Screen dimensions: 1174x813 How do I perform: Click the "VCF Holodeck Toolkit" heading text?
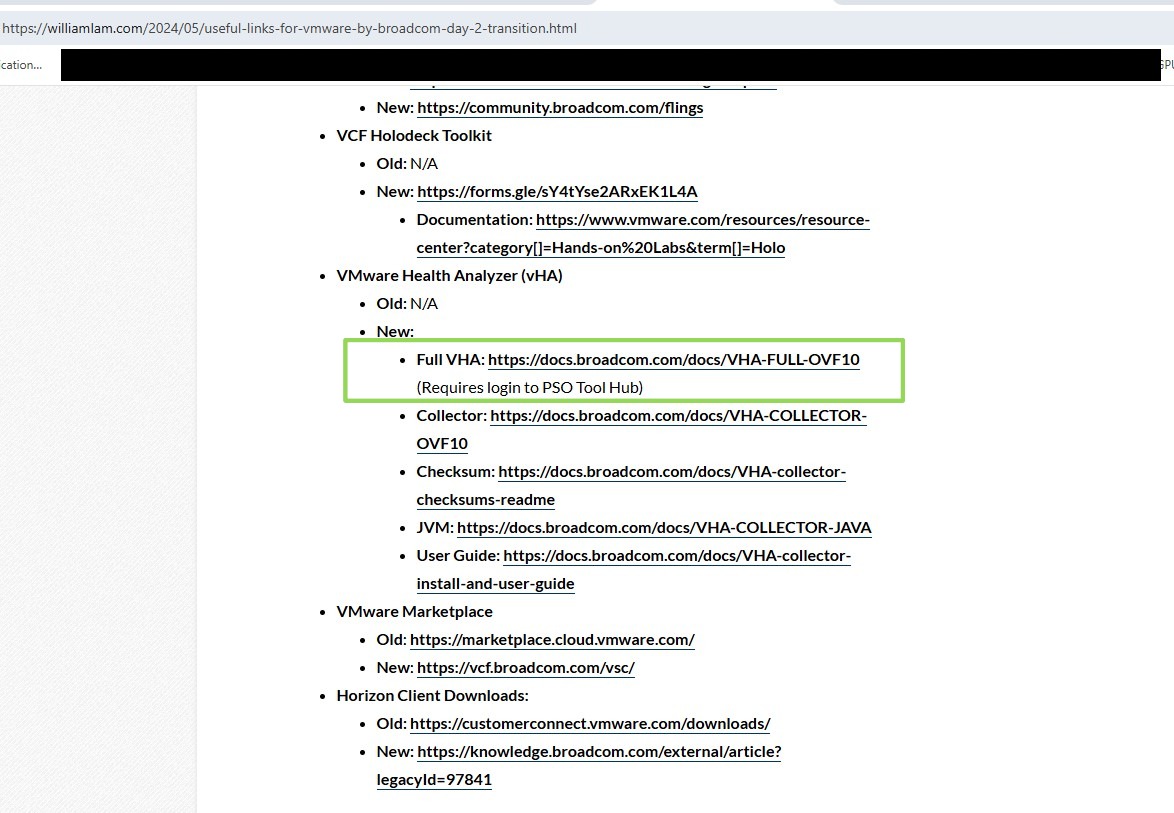pyautogui.click(x=414, y=136)
